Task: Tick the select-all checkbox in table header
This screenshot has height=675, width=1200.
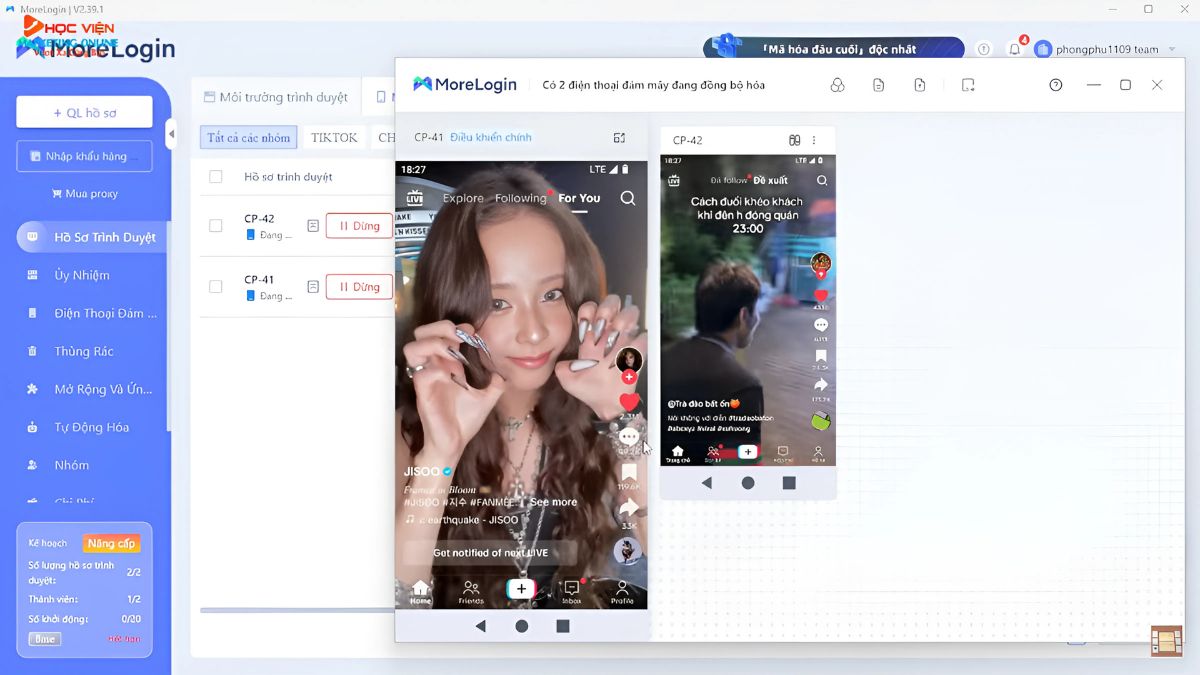Action: point(215,177)
